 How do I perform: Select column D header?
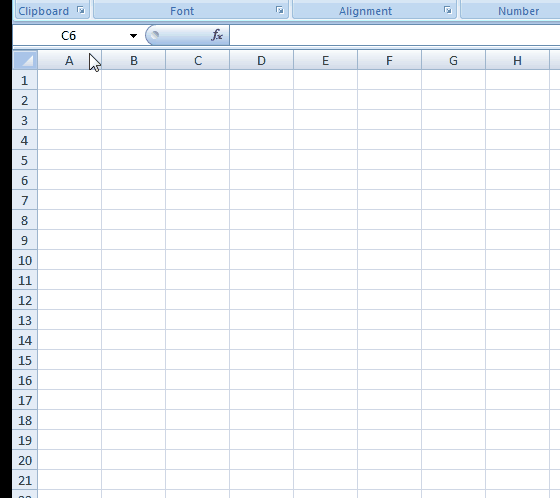pyautogui.click(x=261, y=60)
